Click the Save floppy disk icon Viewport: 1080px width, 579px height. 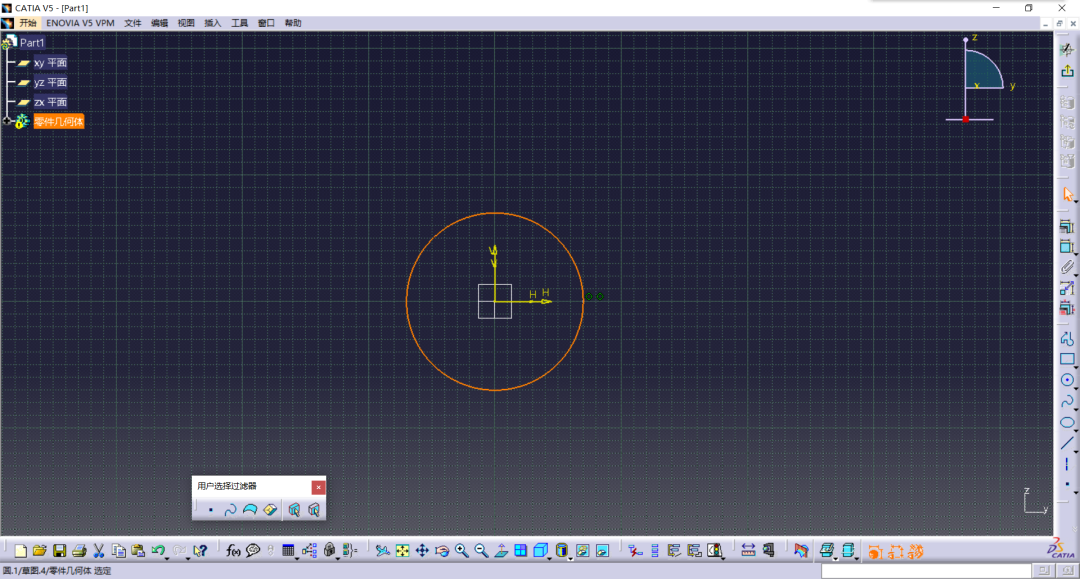(x=60, y=551)
